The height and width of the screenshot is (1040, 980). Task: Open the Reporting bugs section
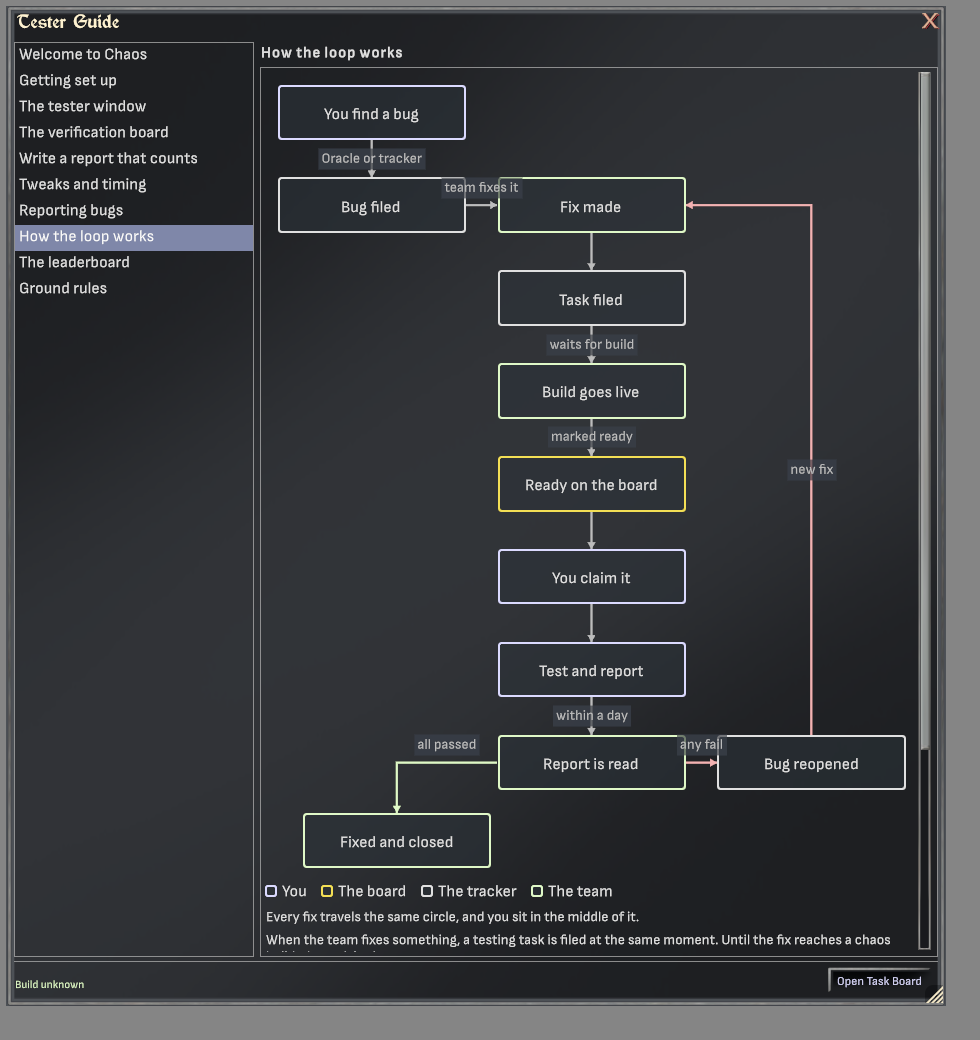pyautogui.click(x=134, y=210)
